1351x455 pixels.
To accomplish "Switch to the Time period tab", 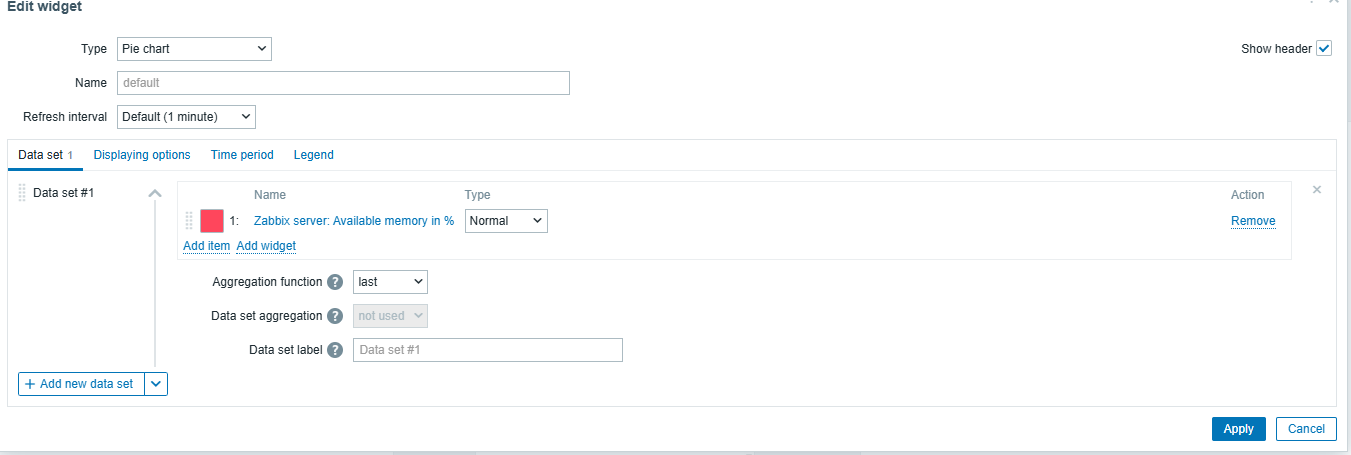I will click(x=242, y=155).
